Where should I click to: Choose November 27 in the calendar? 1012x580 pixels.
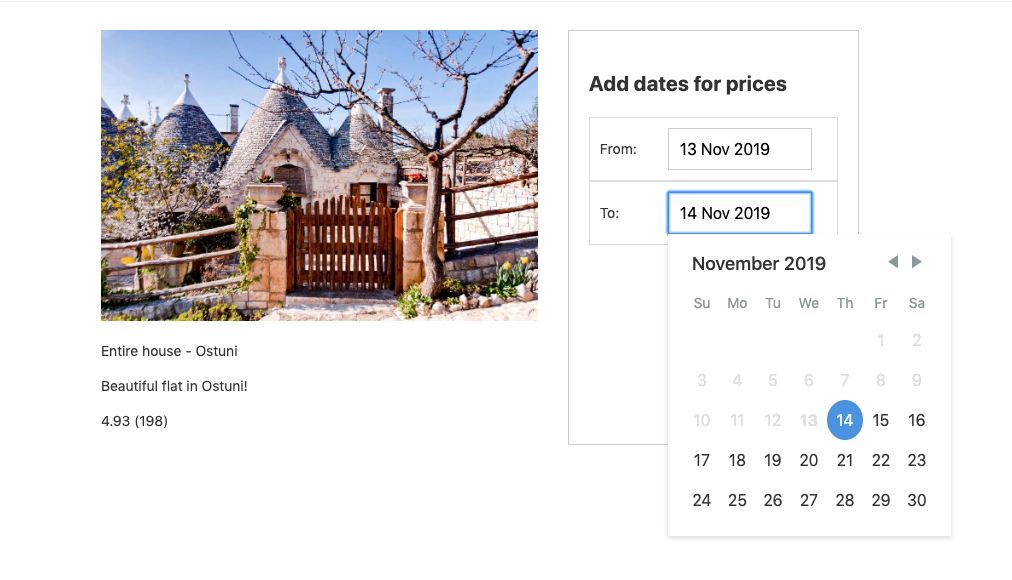[809, 500]
